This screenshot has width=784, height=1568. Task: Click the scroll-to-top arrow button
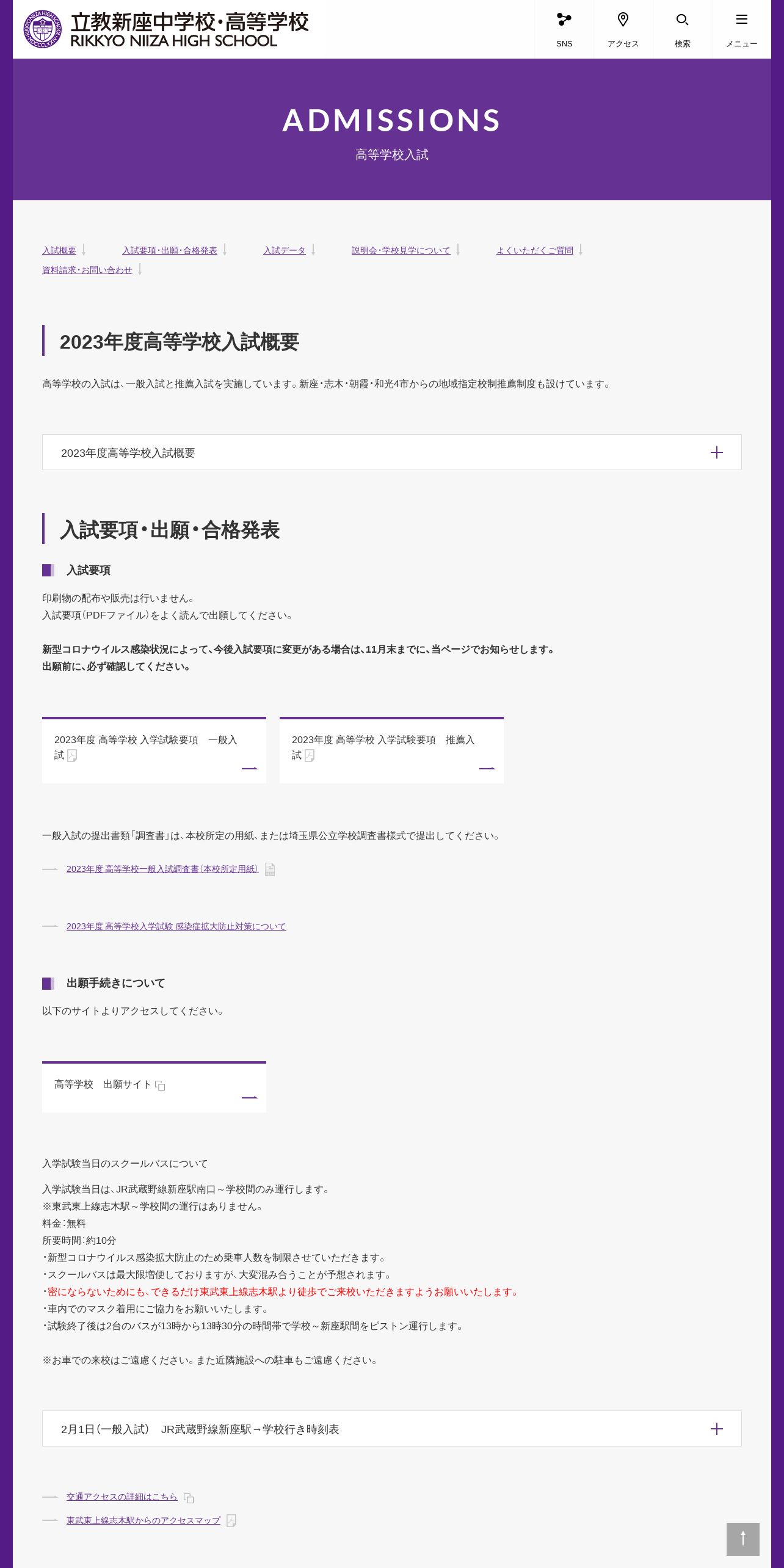[742, 1539]
